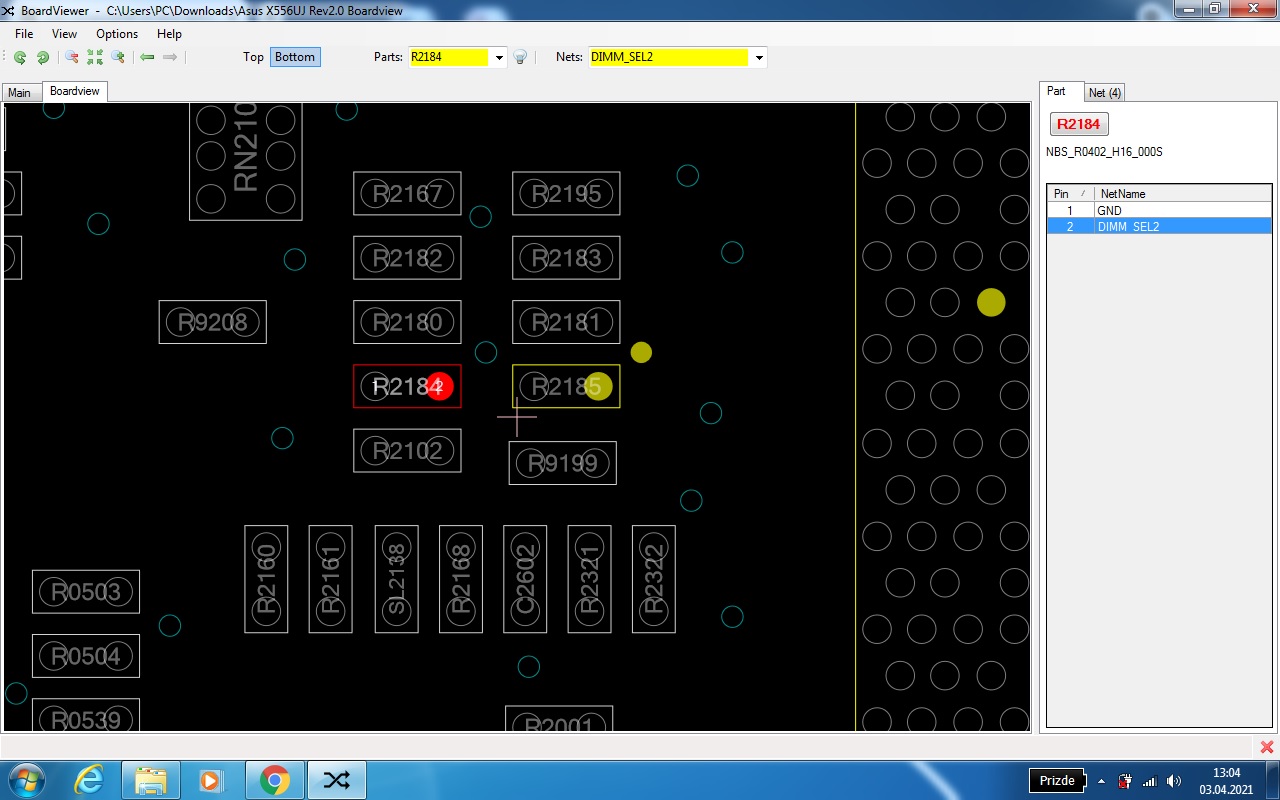The height and width of the screenshot is (800, 1280).
Task: Open the View menu
Action: 64,34
